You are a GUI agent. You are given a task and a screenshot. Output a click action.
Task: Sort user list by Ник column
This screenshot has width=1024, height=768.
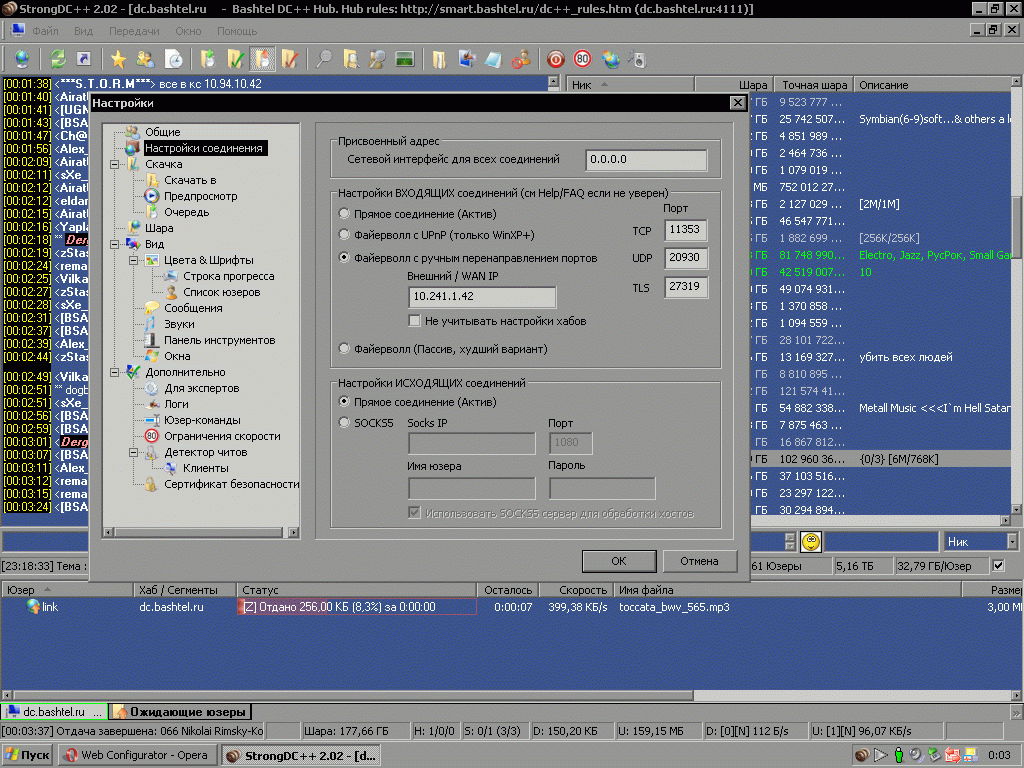point(630,85)
